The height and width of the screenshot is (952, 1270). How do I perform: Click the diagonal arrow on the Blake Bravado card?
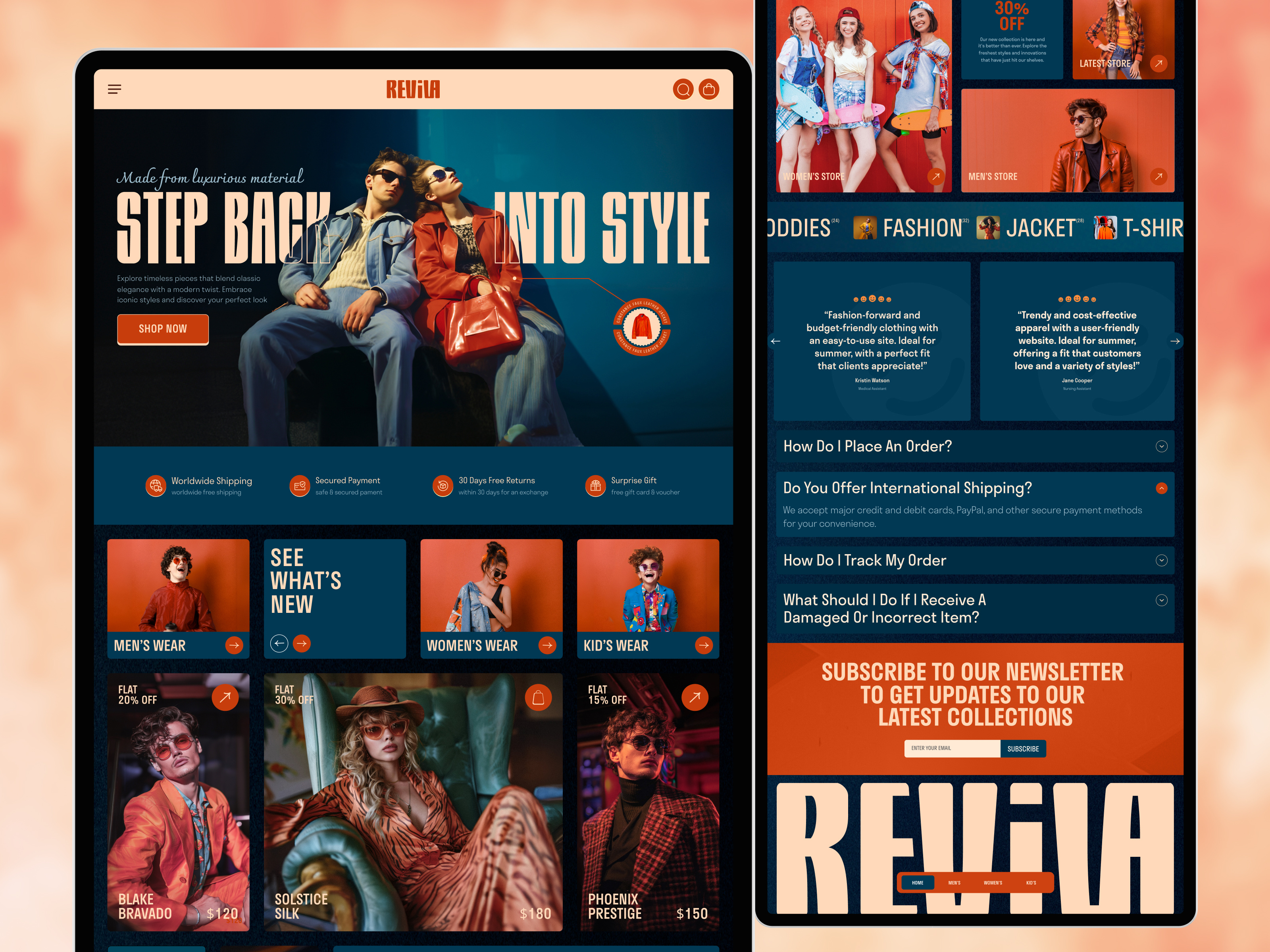tap(226, 697)
